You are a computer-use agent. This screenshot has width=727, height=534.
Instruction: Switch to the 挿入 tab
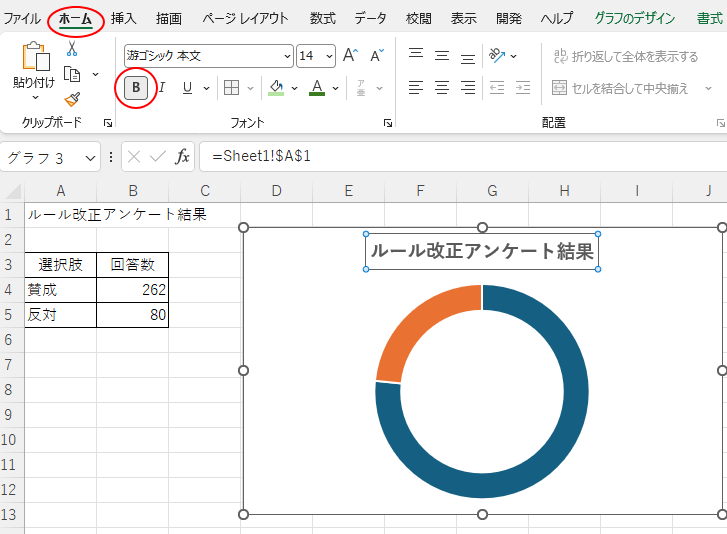pyautogui.click(x=123, y=19)
